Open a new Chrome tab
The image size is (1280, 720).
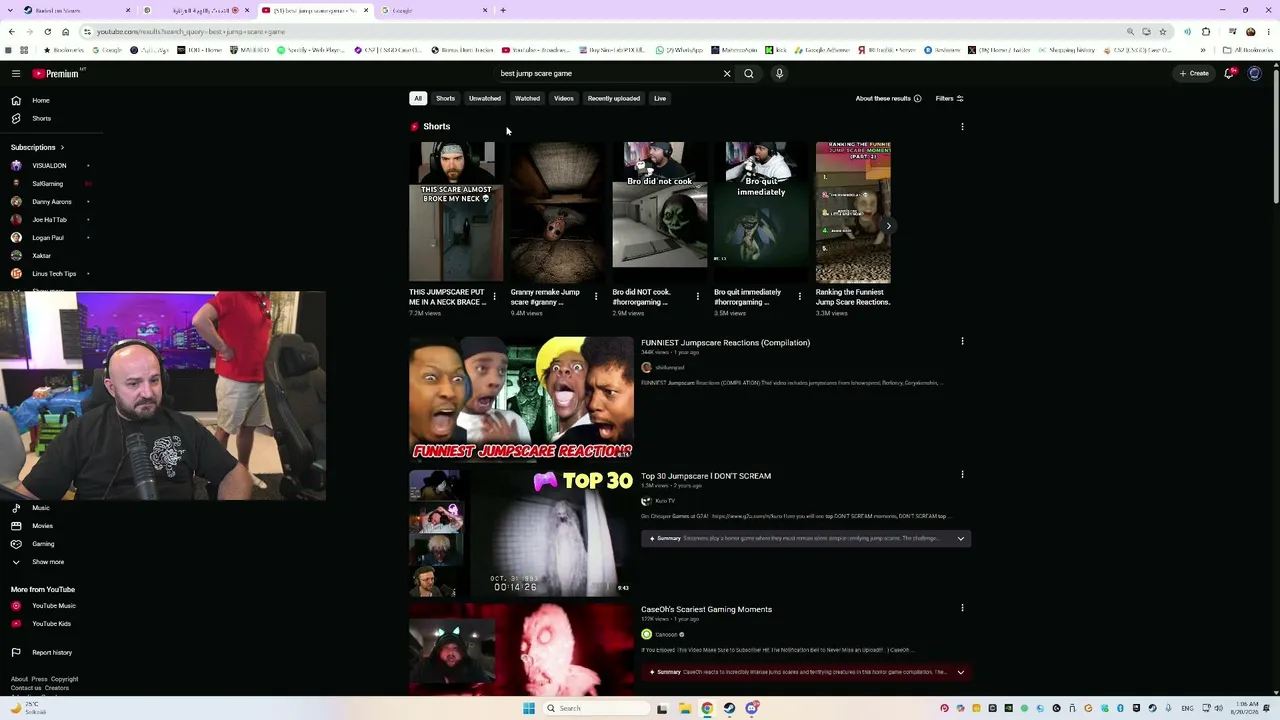[503, 10]
